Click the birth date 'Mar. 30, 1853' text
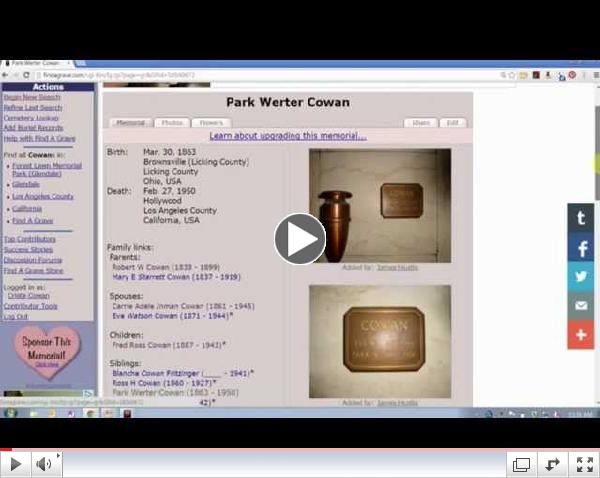The width and height of the screenshot is (600, 478). (170, 152)
